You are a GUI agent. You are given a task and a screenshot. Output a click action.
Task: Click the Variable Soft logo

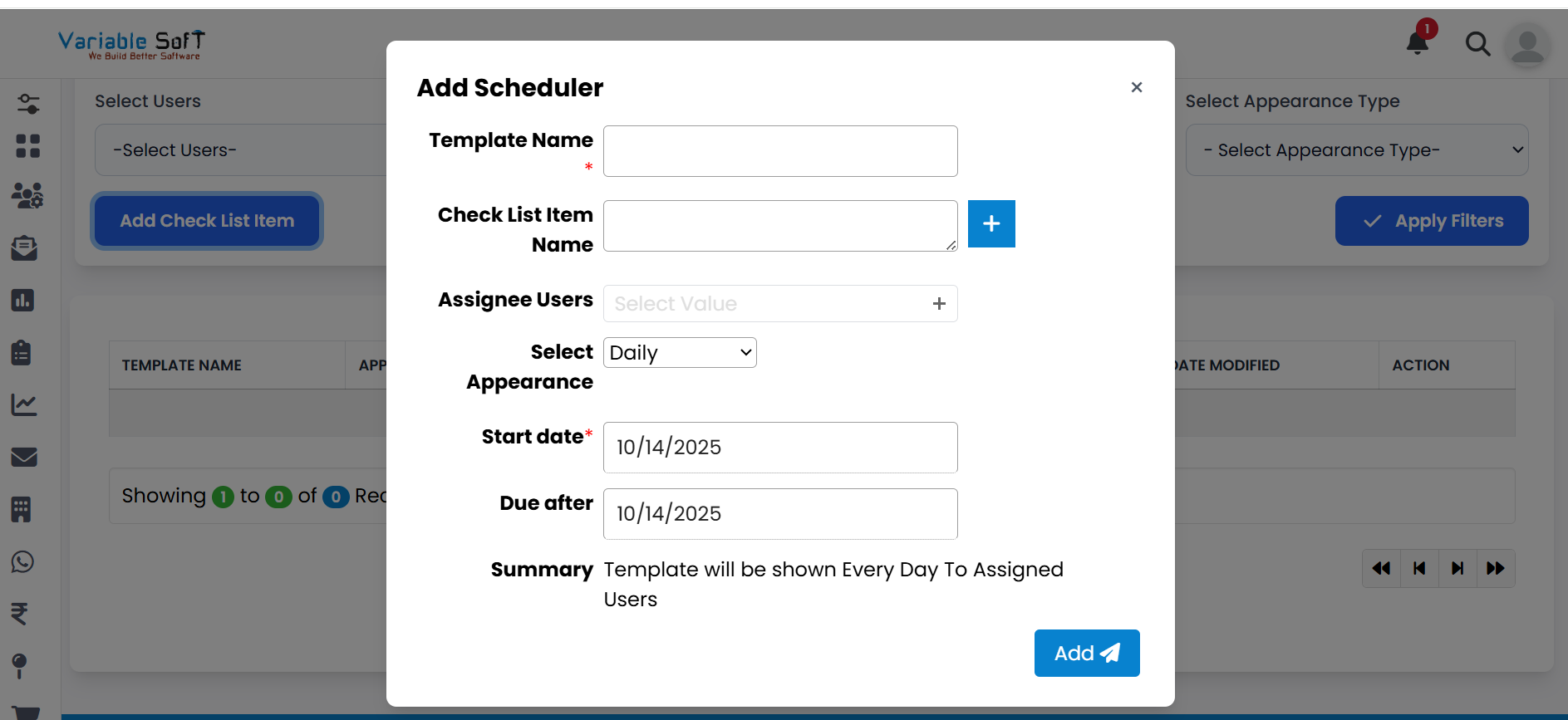click(131, 45)
